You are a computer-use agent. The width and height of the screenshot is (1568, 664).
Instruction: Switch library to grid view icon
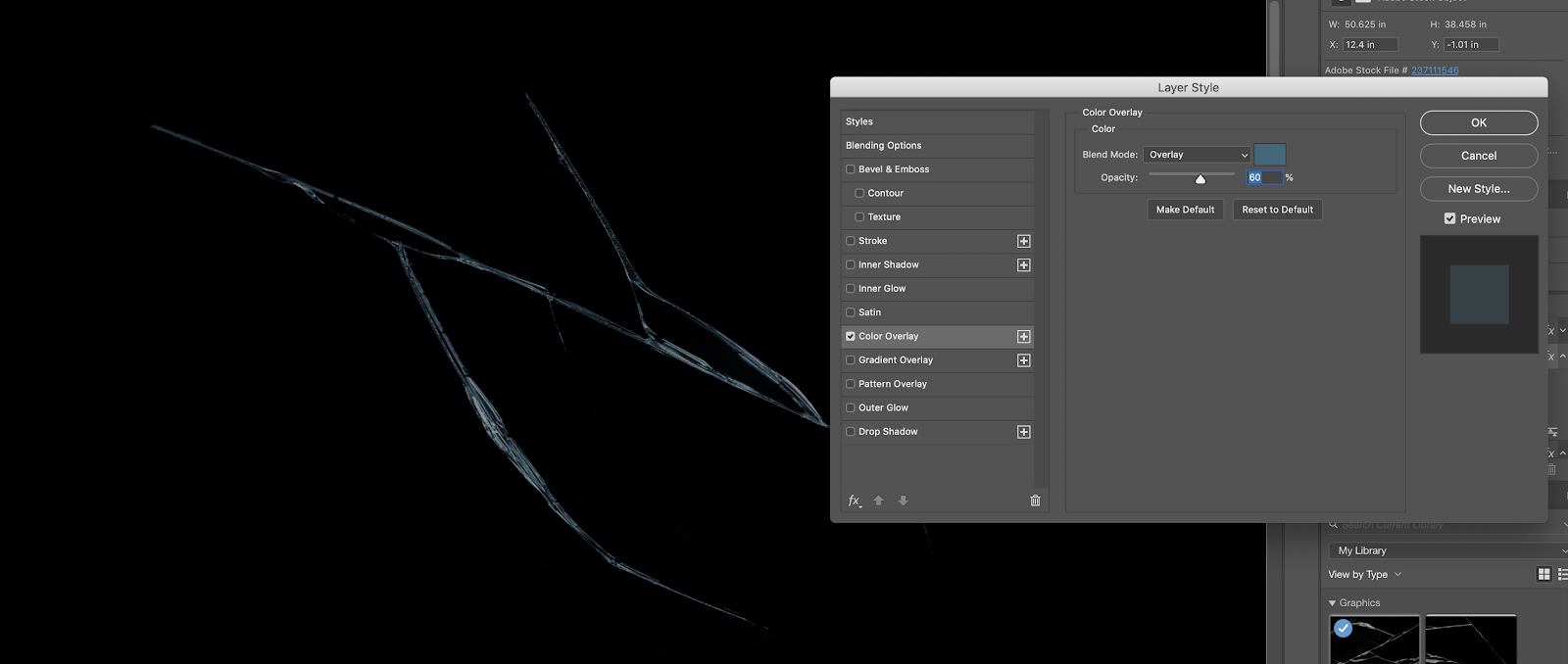click(x=1543, y=575)
